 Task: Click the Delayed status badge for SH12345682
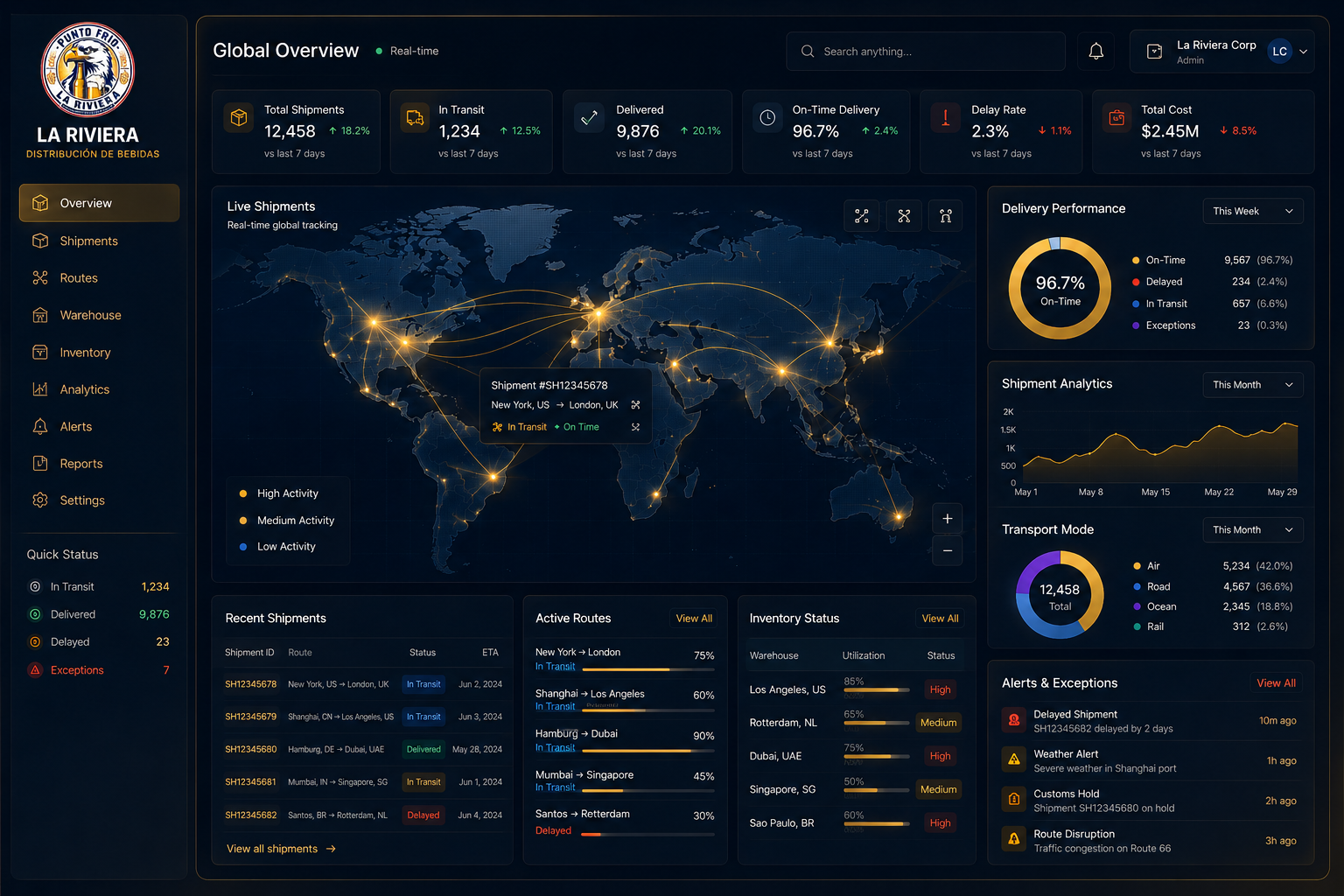[423, 815]
